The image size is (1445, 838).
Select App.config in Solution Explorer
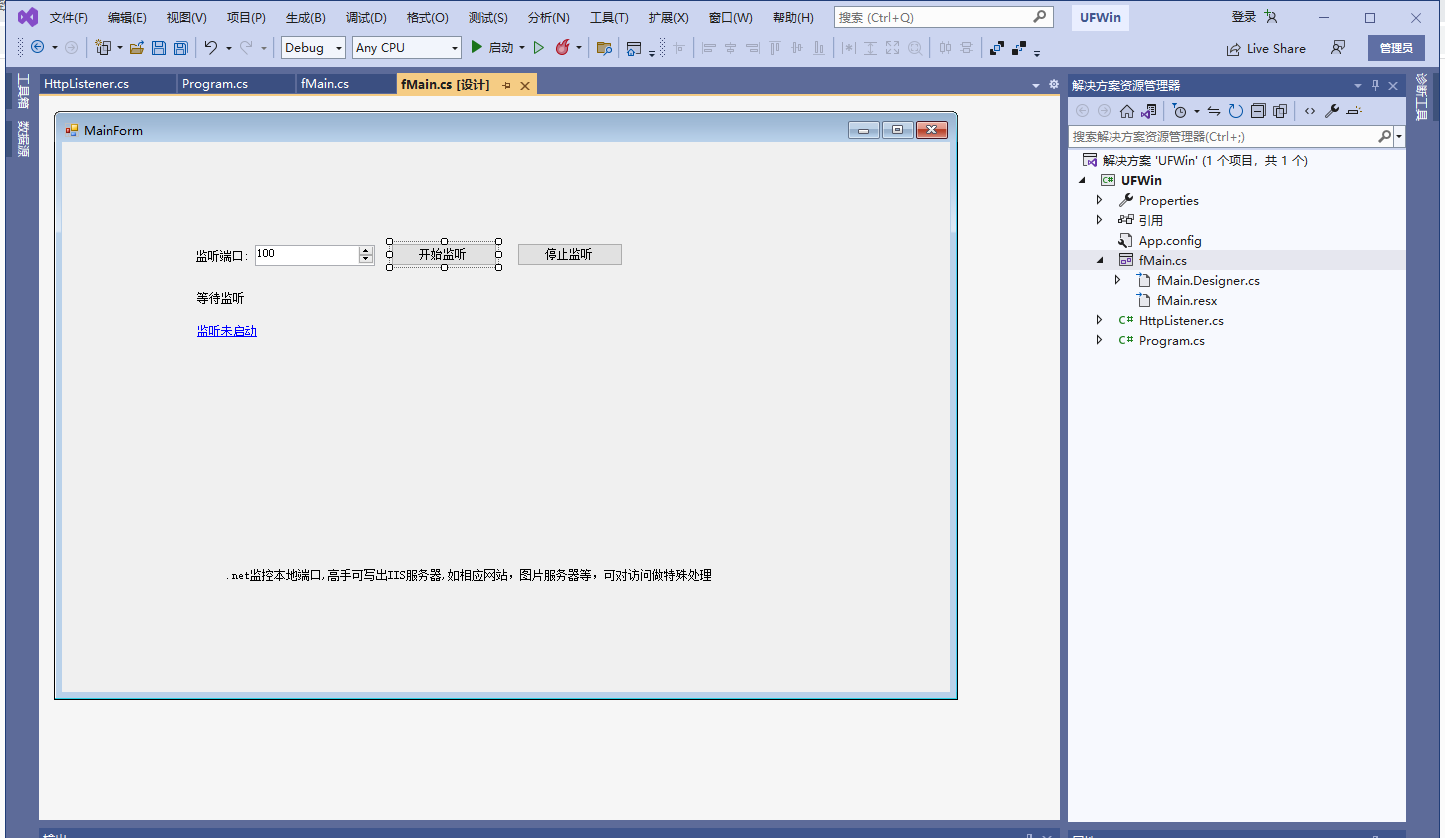coord(1170,240)
